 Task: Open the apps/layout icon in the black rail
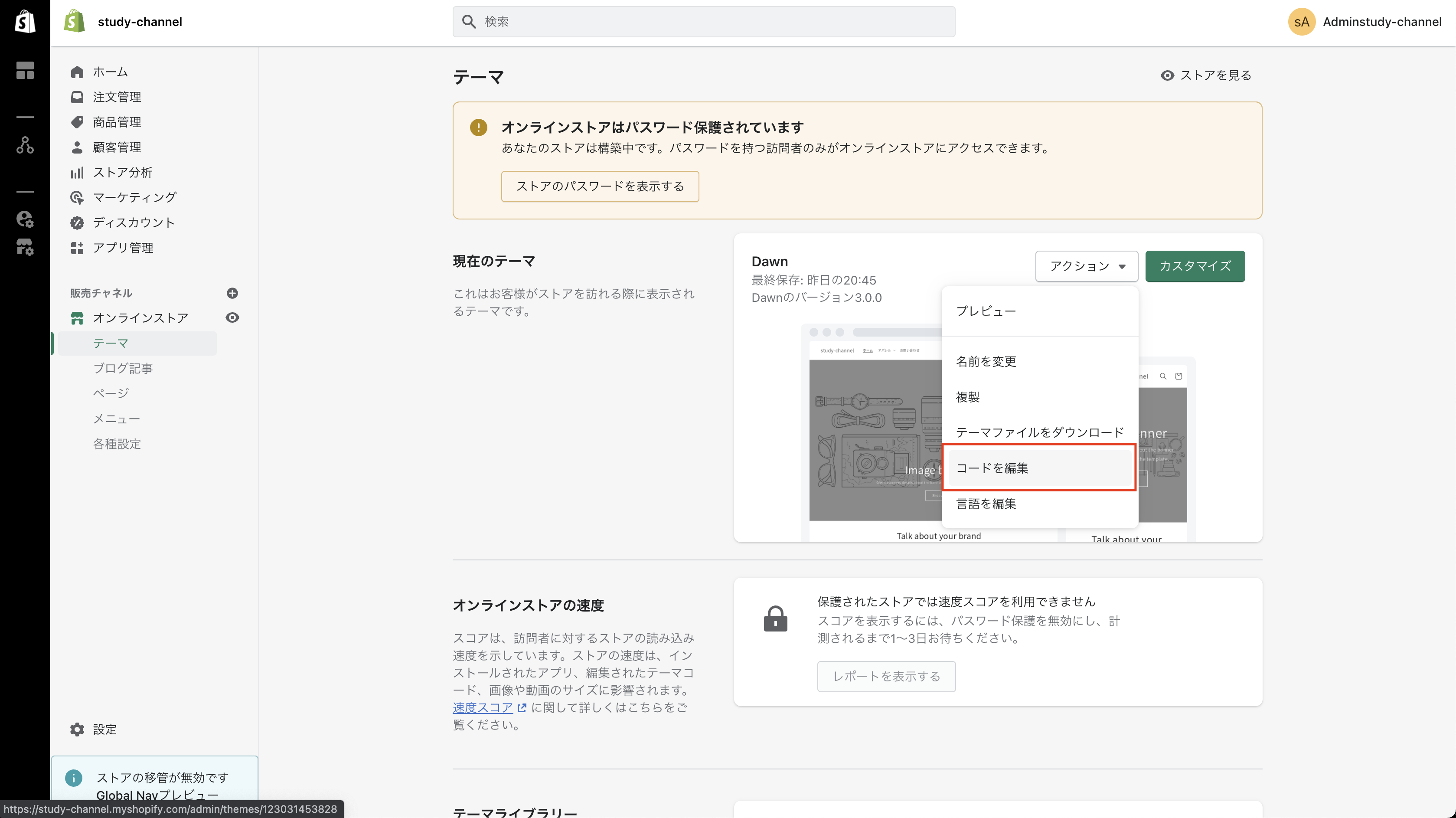(x=25, y=70)
